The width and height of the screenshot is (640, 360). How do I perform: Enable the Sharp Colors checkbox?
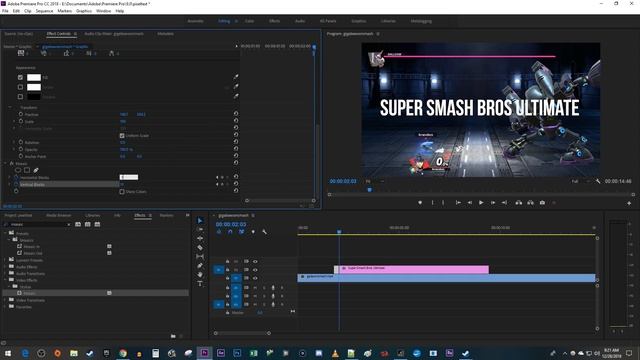tap(122, 191)
